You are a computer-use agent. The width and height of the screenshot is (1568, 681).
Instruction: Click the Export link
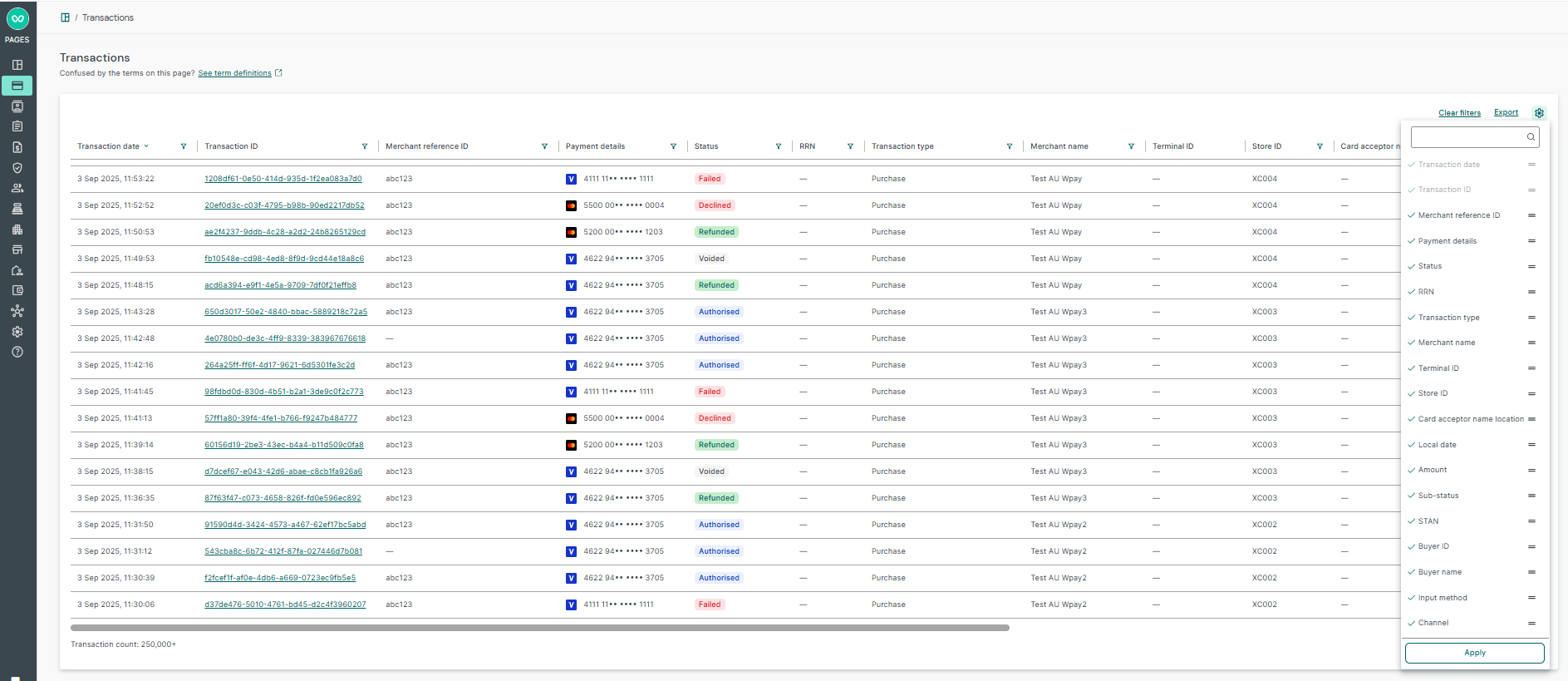(1506, 113)
